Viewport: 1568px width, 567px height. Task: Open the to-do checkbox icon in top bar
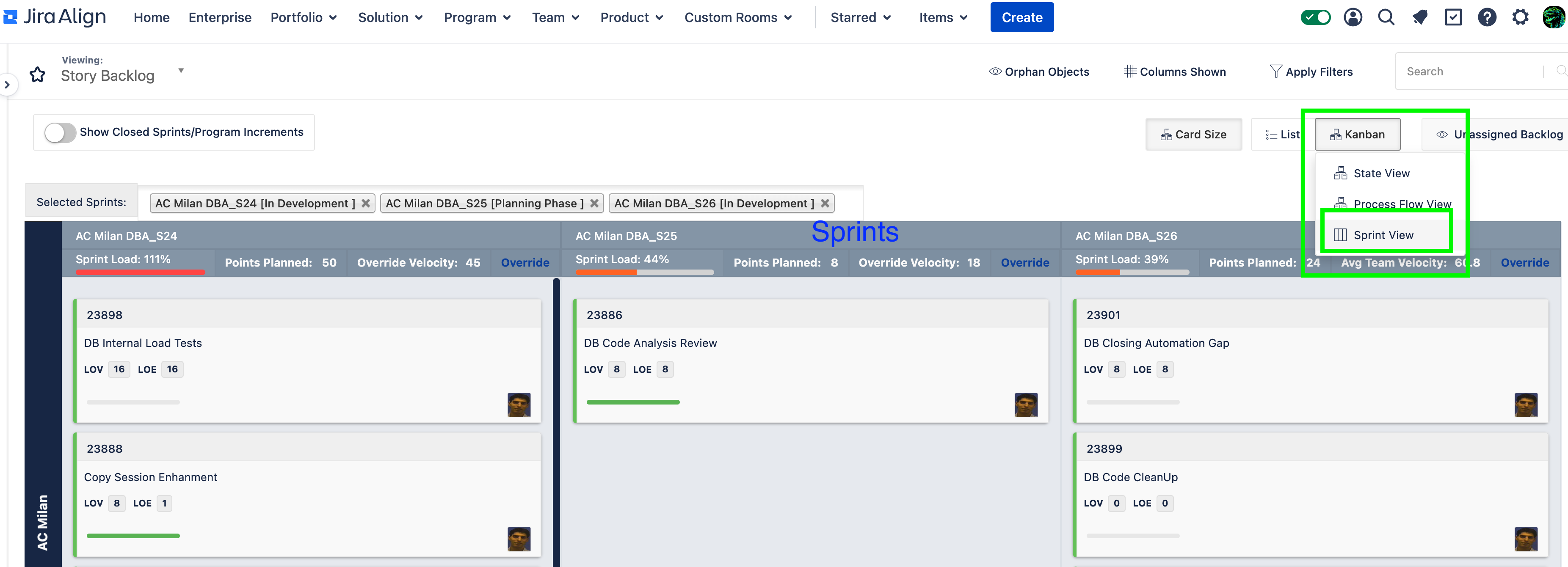click(1454, 17)
